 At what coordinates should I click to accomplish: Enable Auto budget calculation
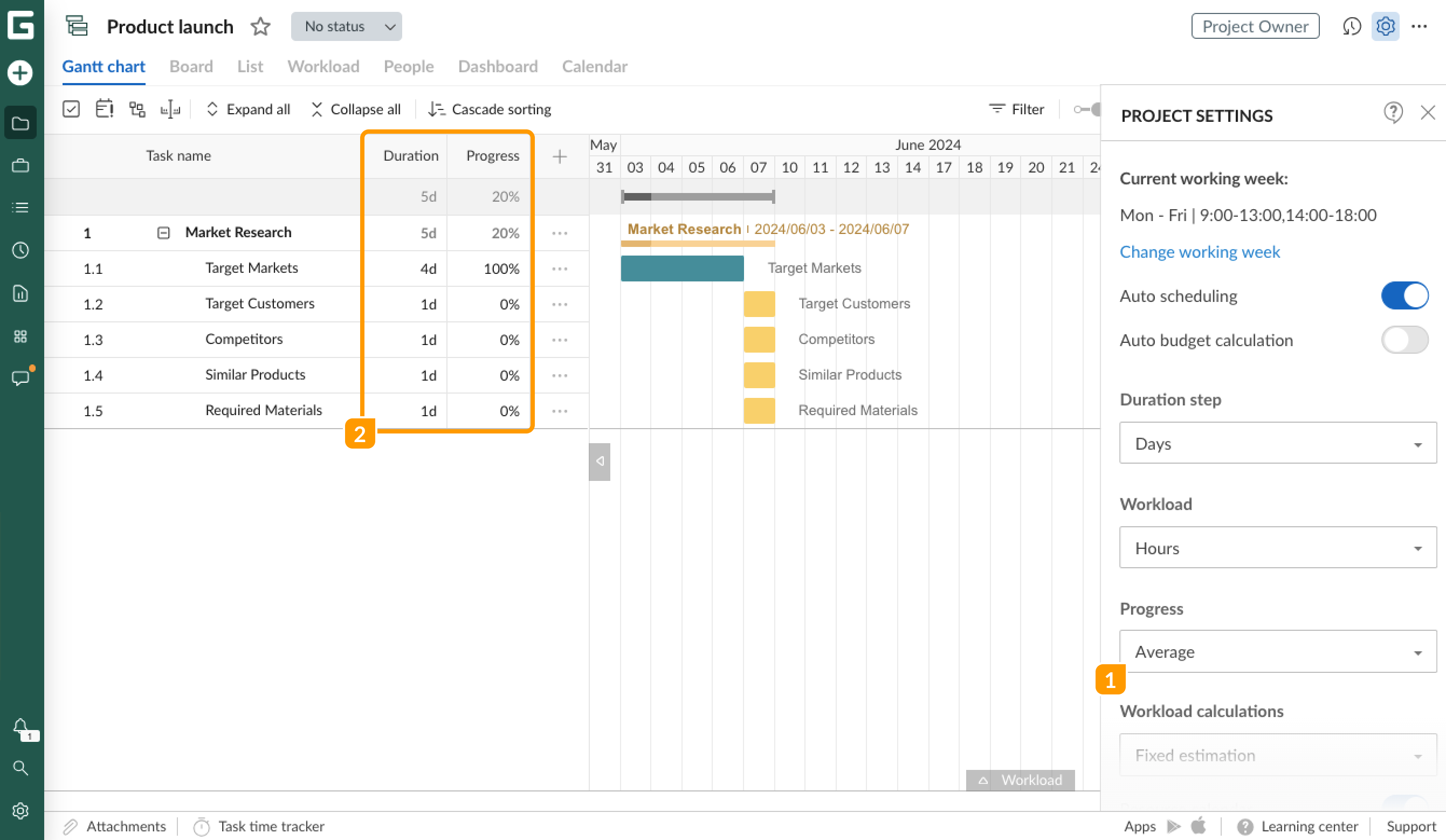pos(1404,340)
